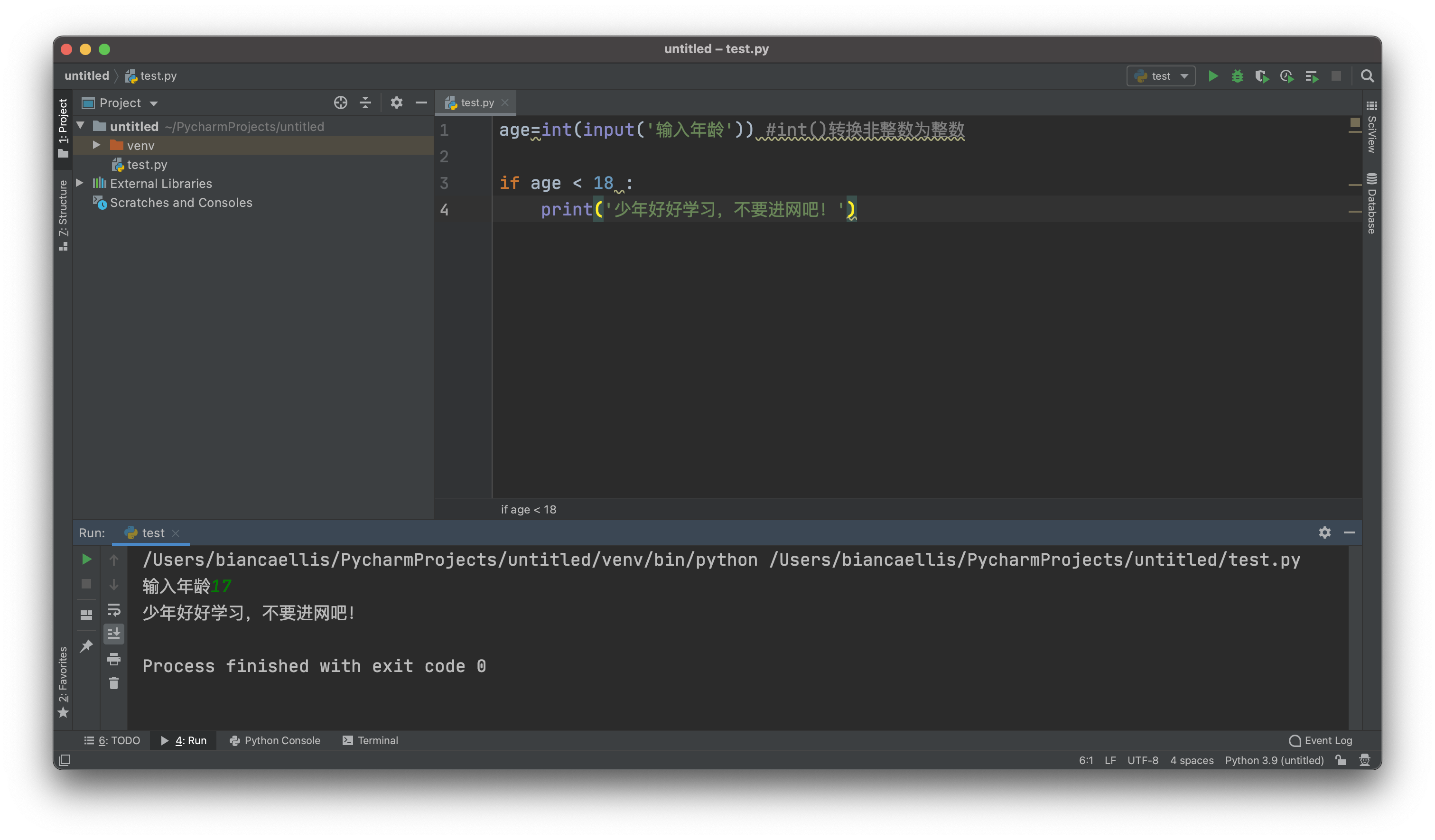Expand External Libraries

[x=80, y=183]
